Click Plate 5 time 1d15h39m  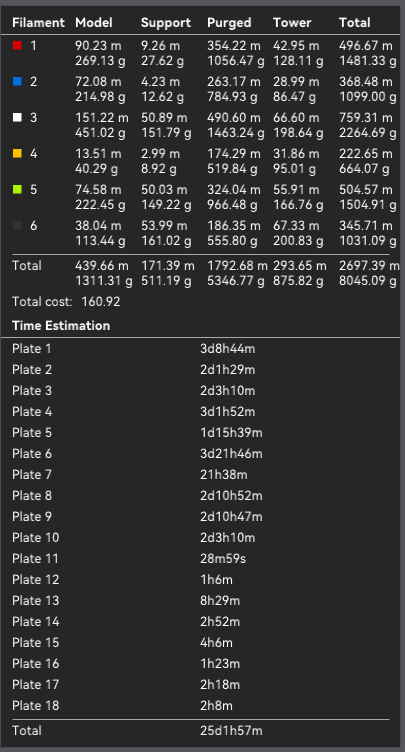(x=231, y=433)
